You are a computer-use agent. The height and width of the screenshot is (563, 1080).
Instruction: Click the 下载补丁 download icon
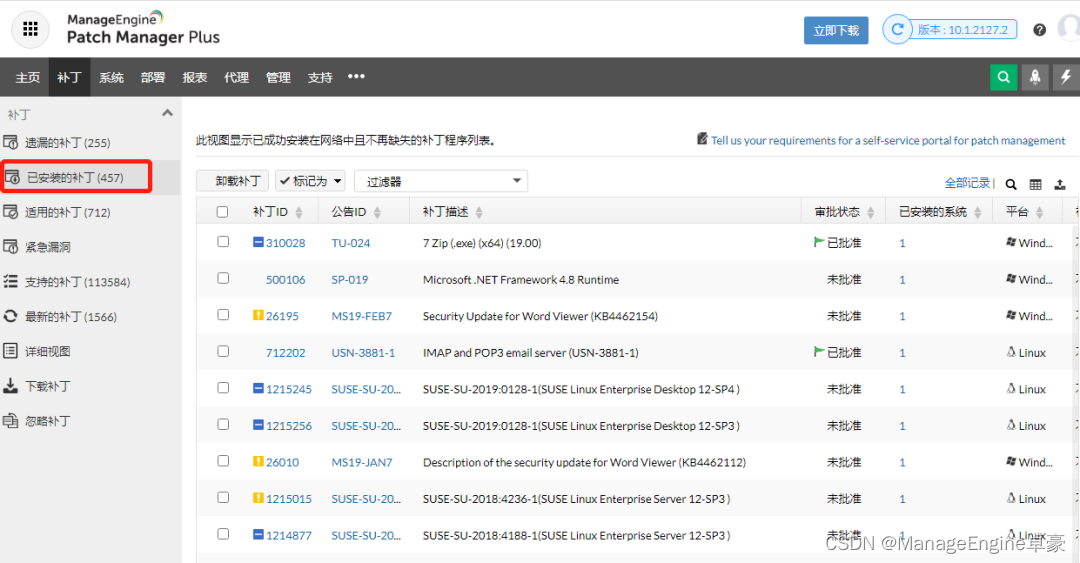10,386
